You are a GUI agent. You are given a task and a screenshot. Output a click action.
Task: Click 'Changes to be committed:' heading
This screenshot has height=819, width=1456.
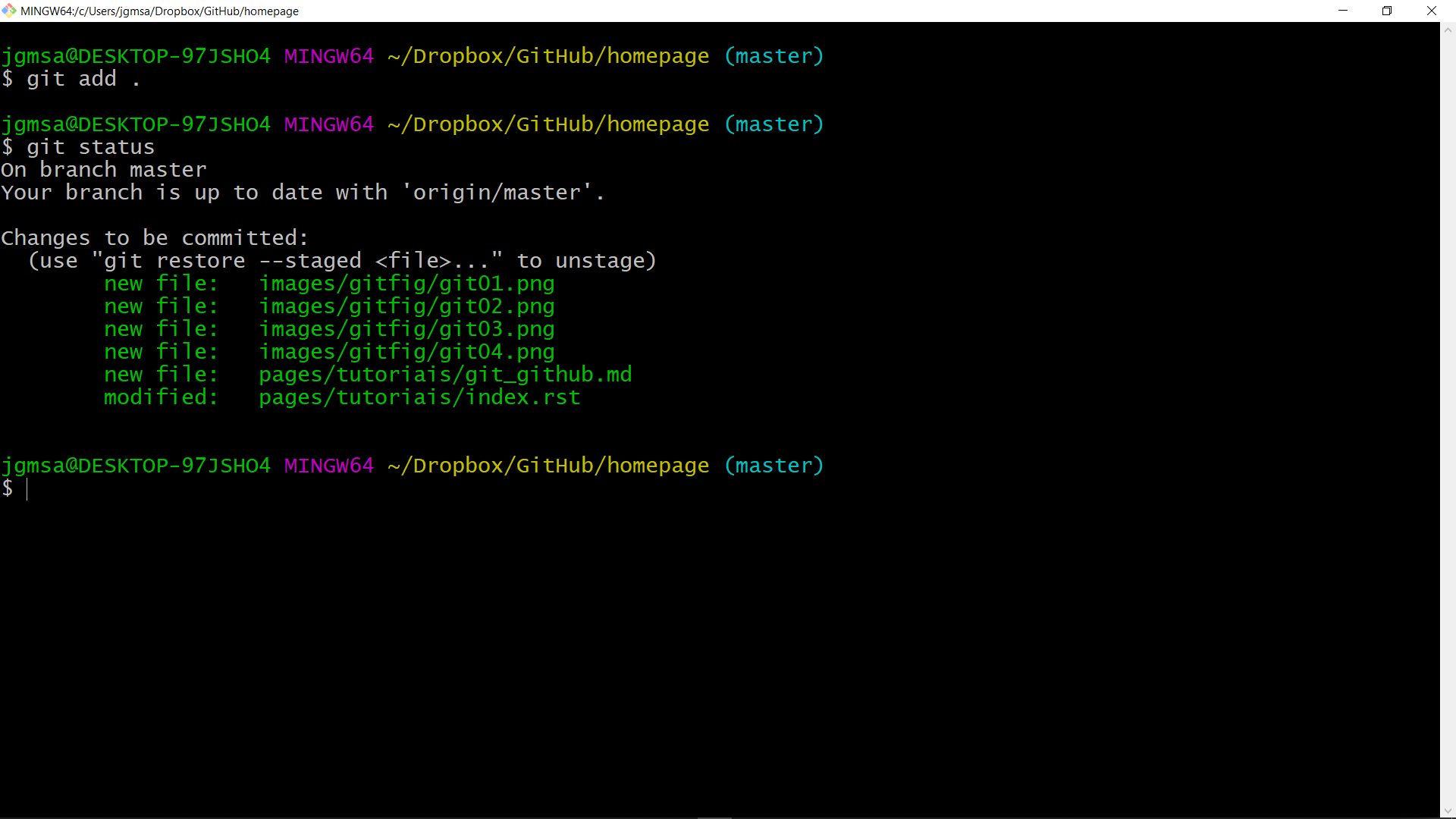(x=155, y=238)
